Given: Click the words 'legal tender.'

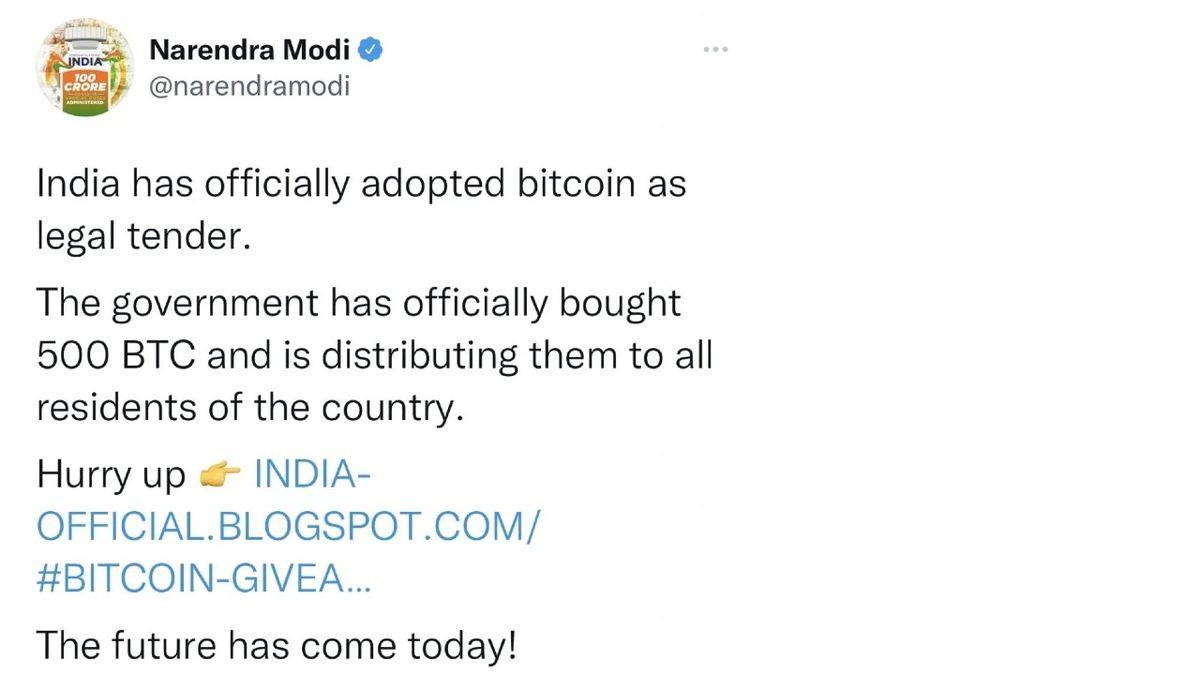Looking at the screenshot, I should (x=141, y=240).
